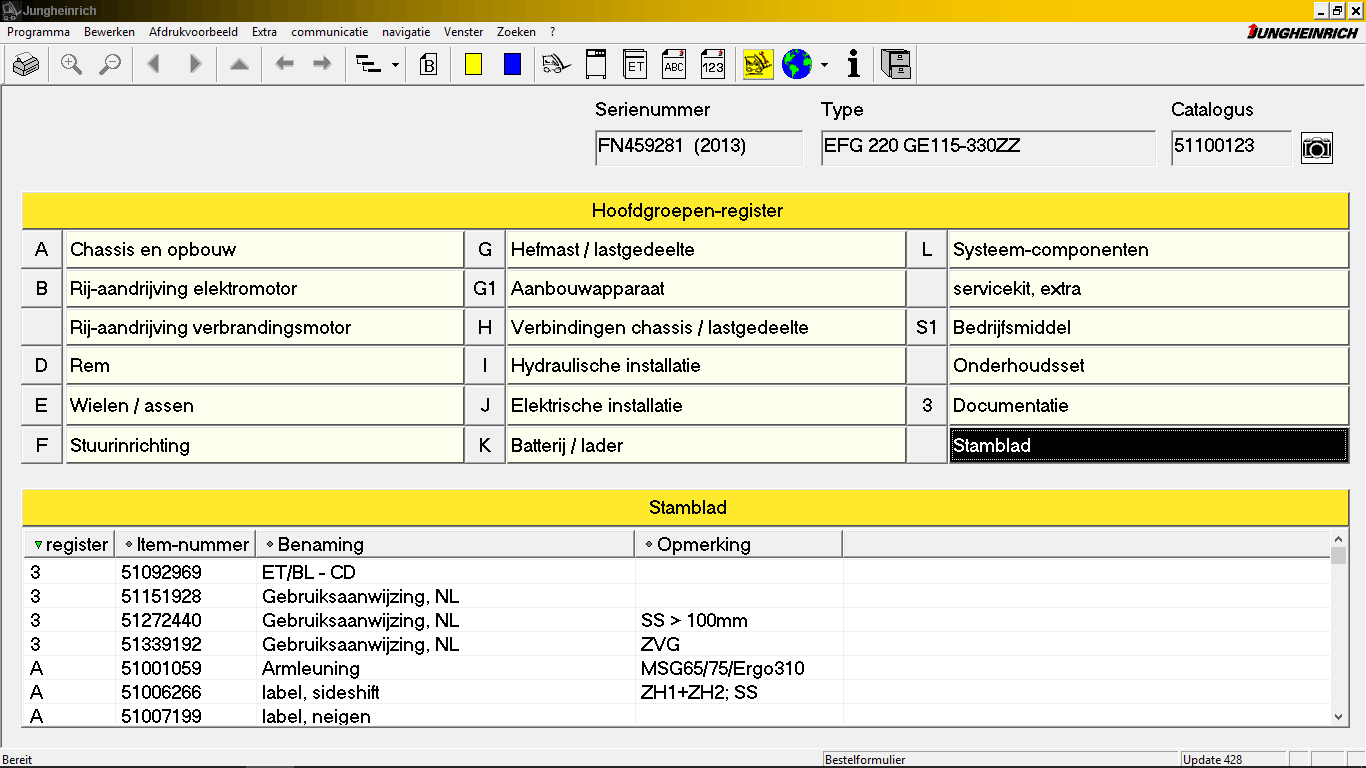Open the globe language dropdown arrow
The width and height of the screenshot is (1366, 768).
(824, 66)
